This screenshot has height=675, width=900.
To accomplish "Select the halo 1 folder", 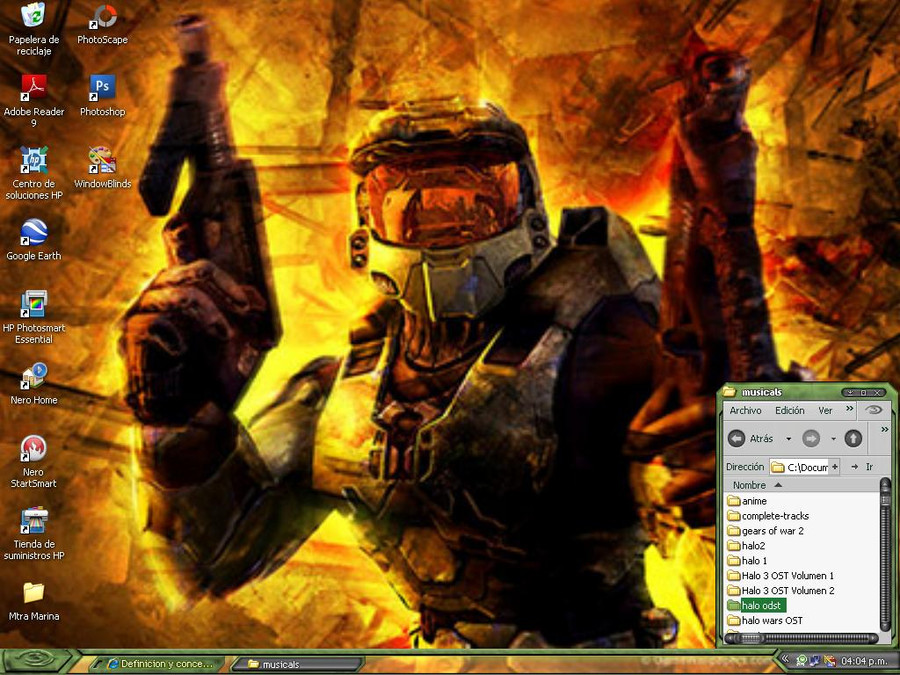I will 747,561.
